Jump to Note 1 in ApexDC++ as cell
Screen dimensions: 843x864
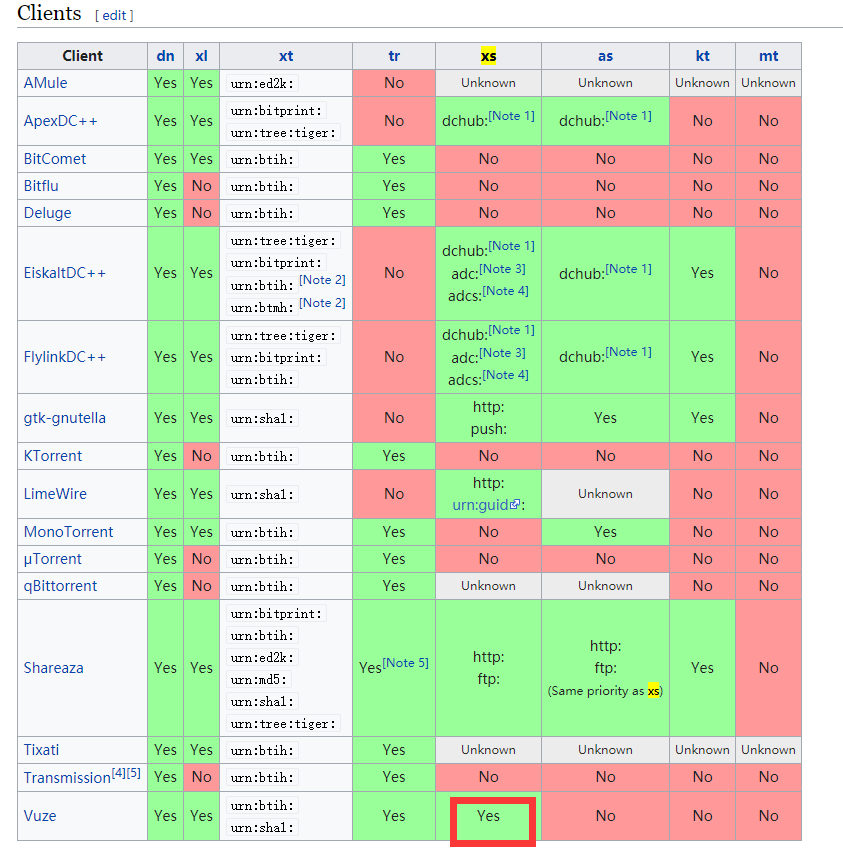pos(629,116)
